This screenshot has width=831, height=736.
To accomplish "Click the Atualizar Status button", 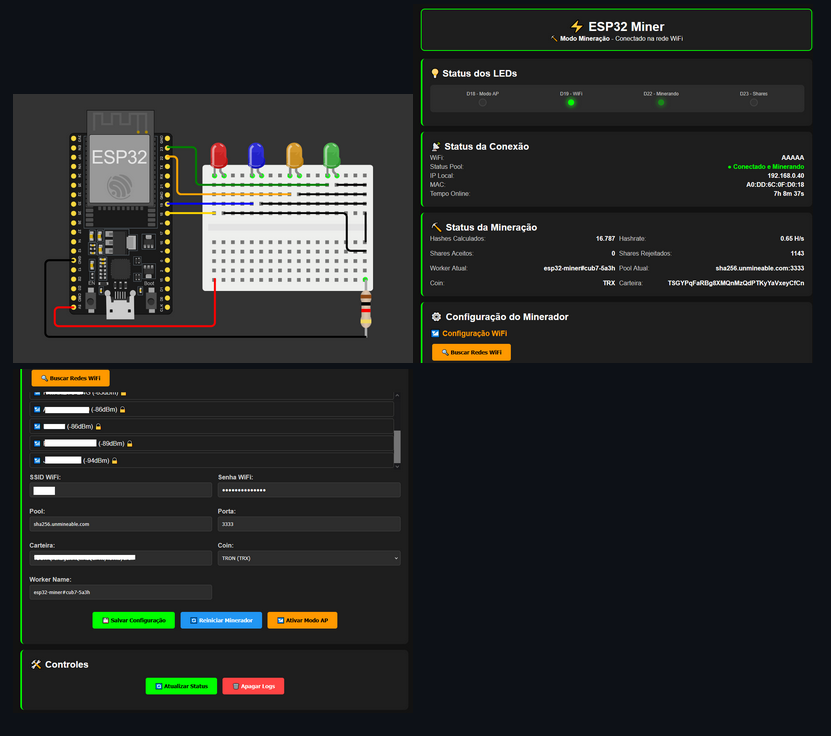I will pyautogui.click(x=181, y=686).
